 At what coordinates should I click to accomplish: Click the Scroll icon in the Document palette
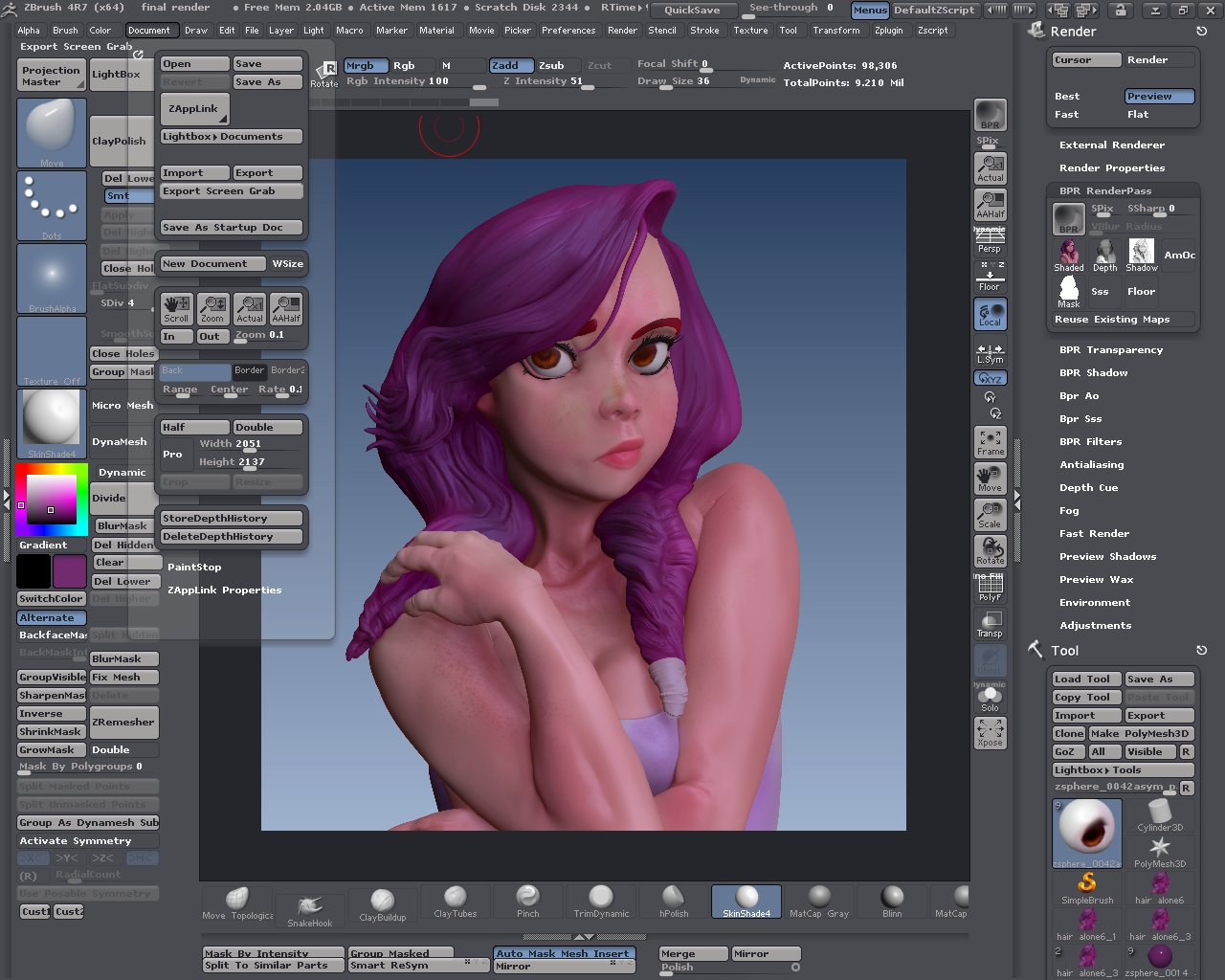[176, 308]
